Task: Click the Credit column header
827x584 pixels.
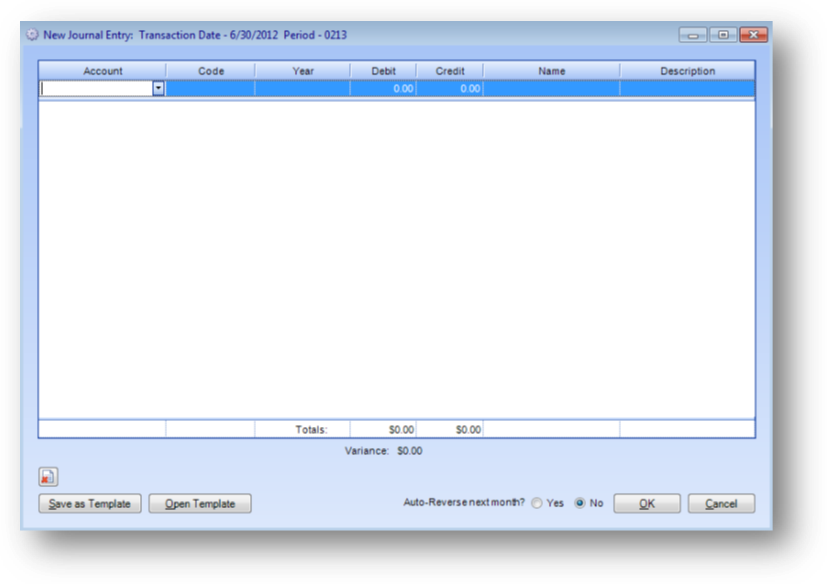Action: [450, 71]
